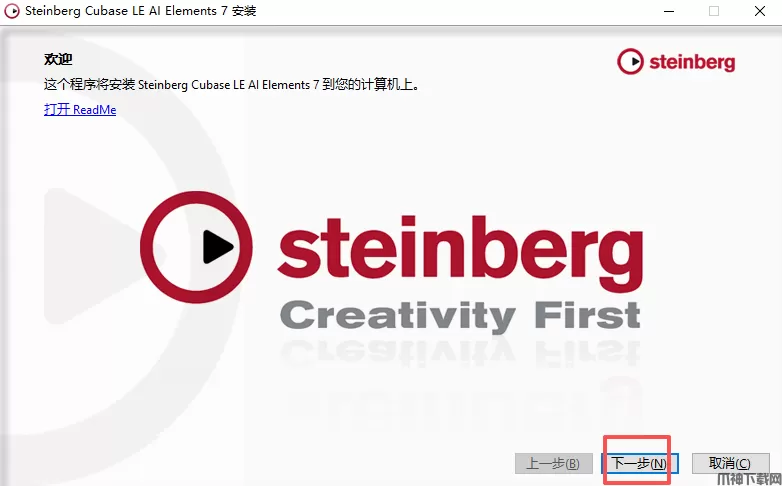Click the 取消(C) cancel button
The image size is (782, 486).
[729, 464]
